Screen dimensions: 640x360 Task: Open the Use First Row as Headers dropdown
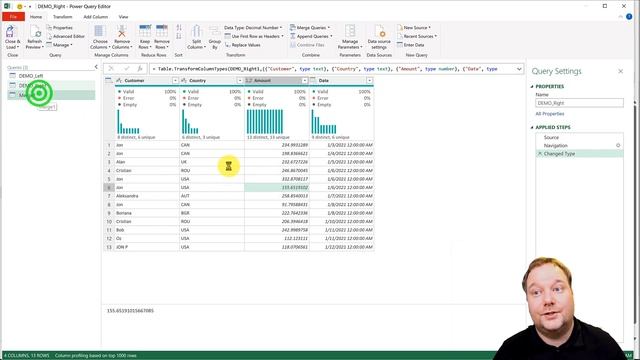(x=254, y=36)
